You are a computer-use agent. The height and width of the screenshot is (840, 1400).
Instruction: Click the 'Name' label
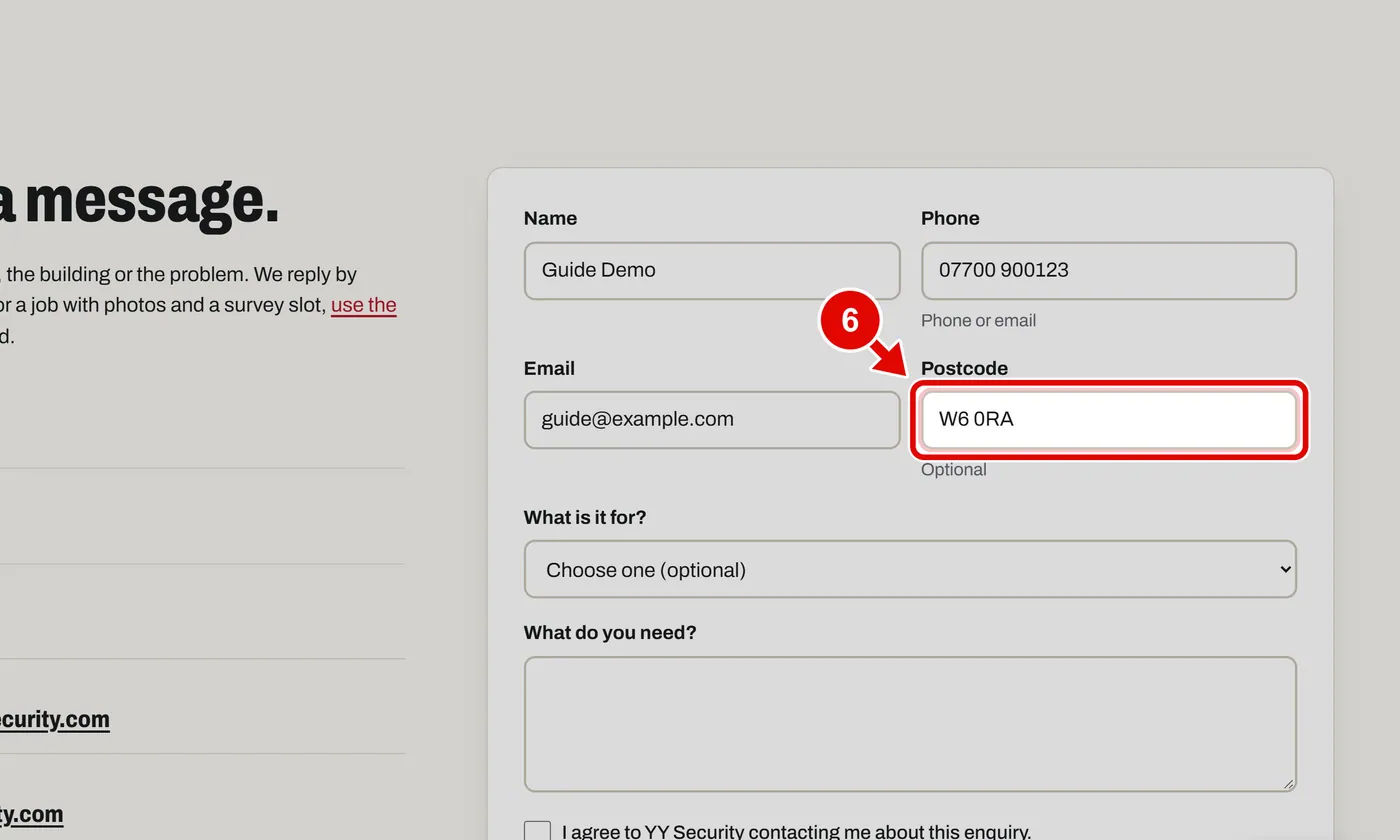point(550,218)
